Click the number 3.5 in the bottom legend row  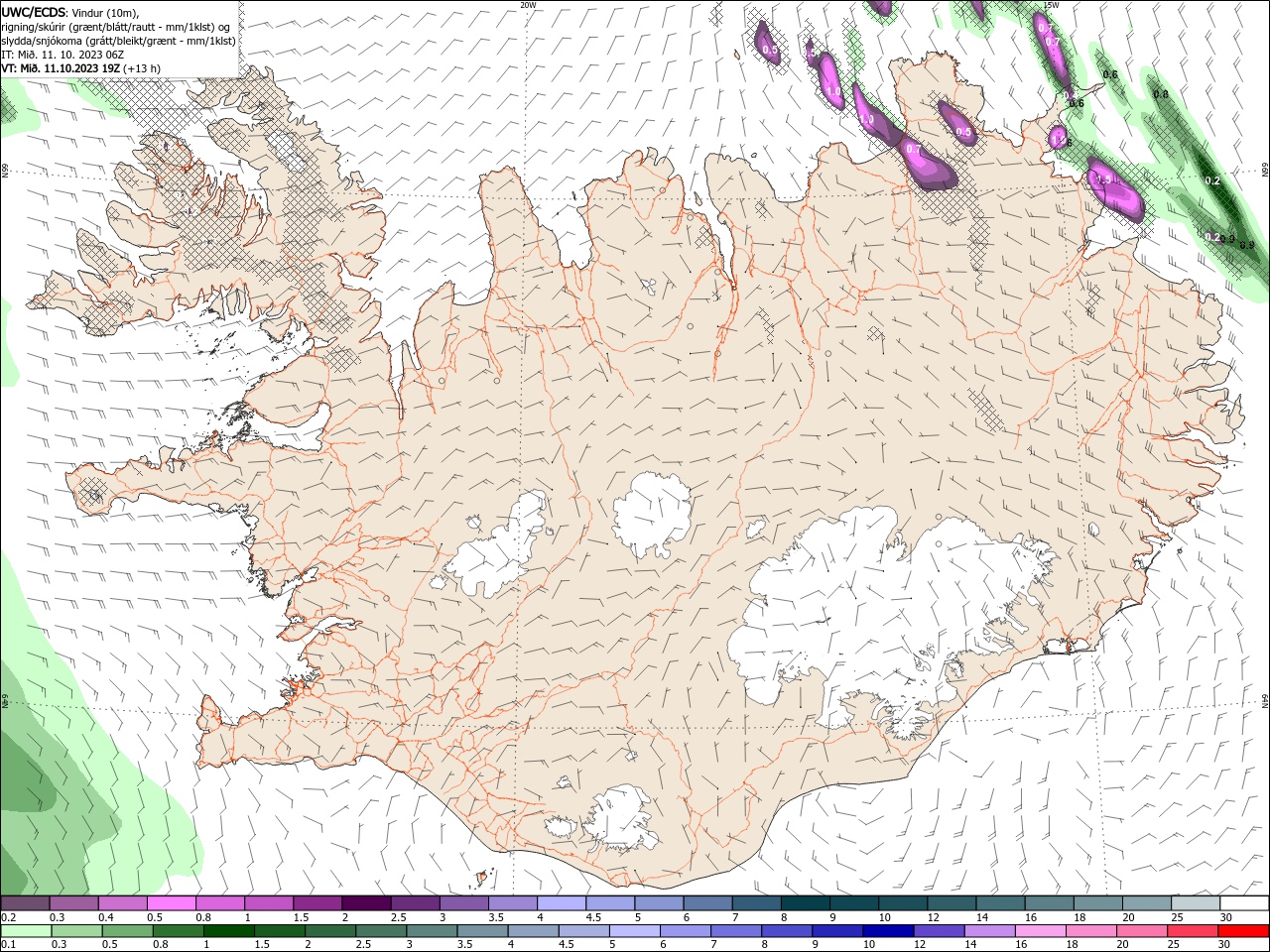tap(464, 944)
